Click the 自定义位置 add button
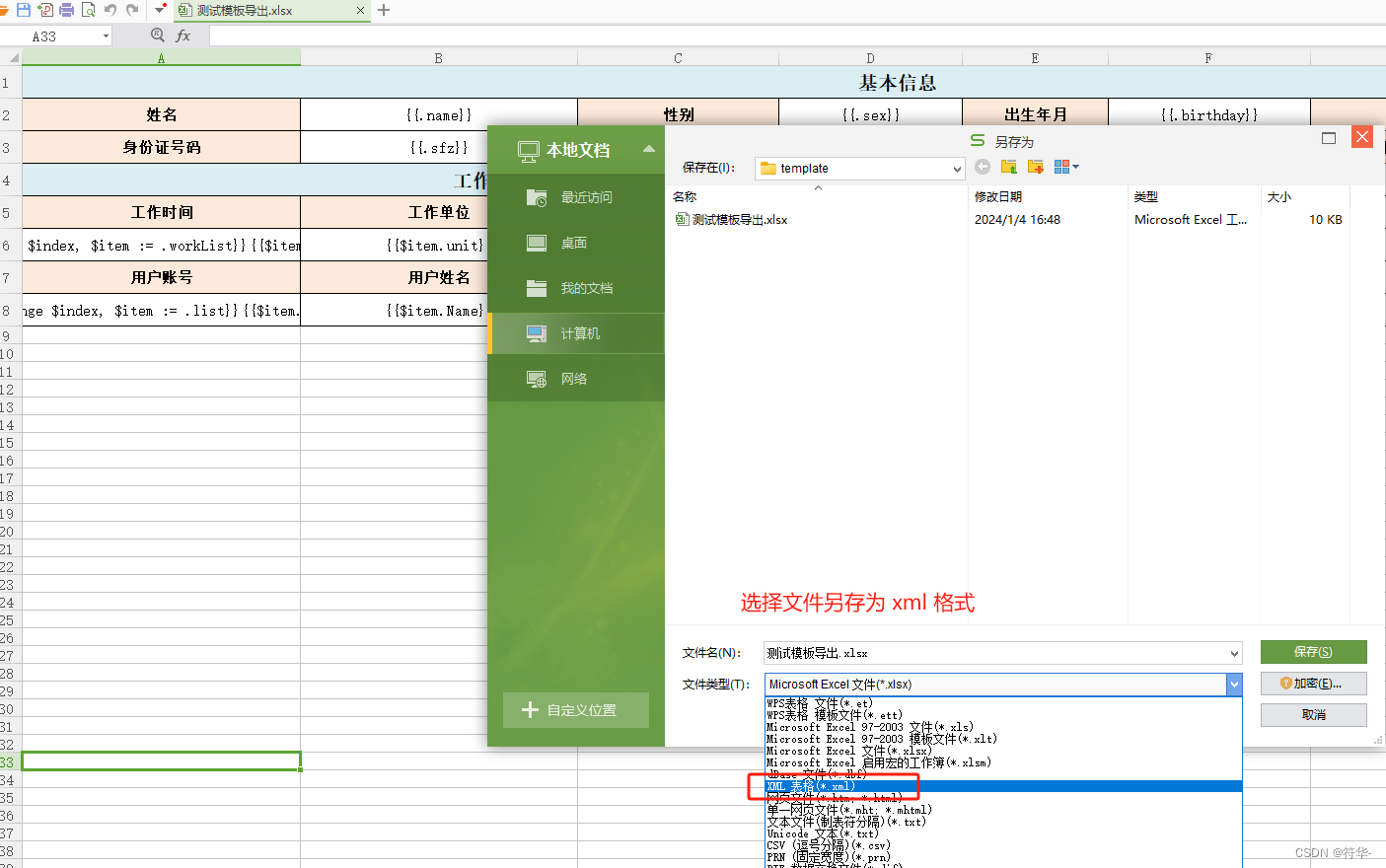The height and width of the screenshot is (868, 1386). pyautogui.click(x=576, y=710)
